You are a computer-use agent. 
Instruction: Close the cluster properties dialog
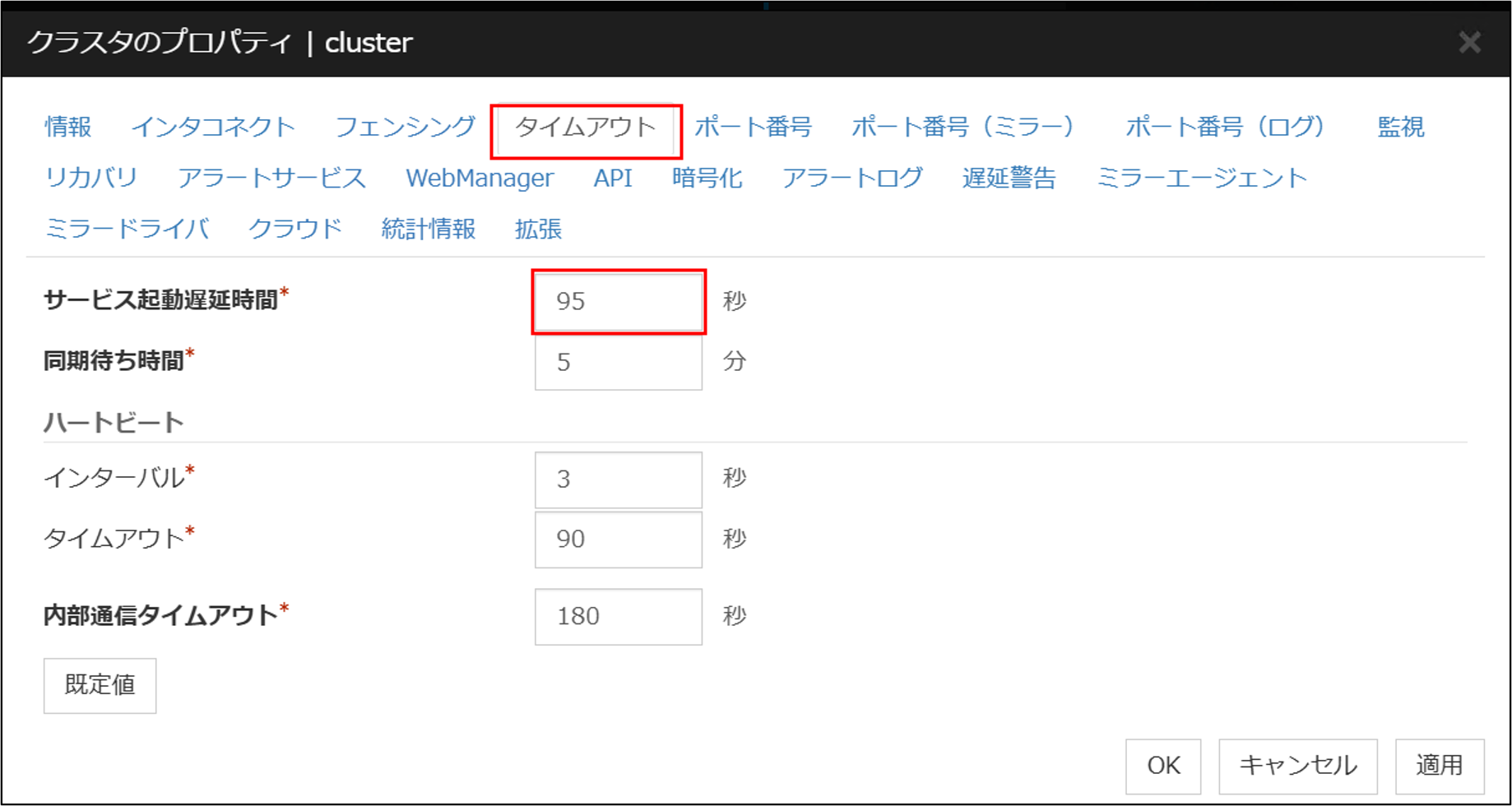click(1469, 42)
